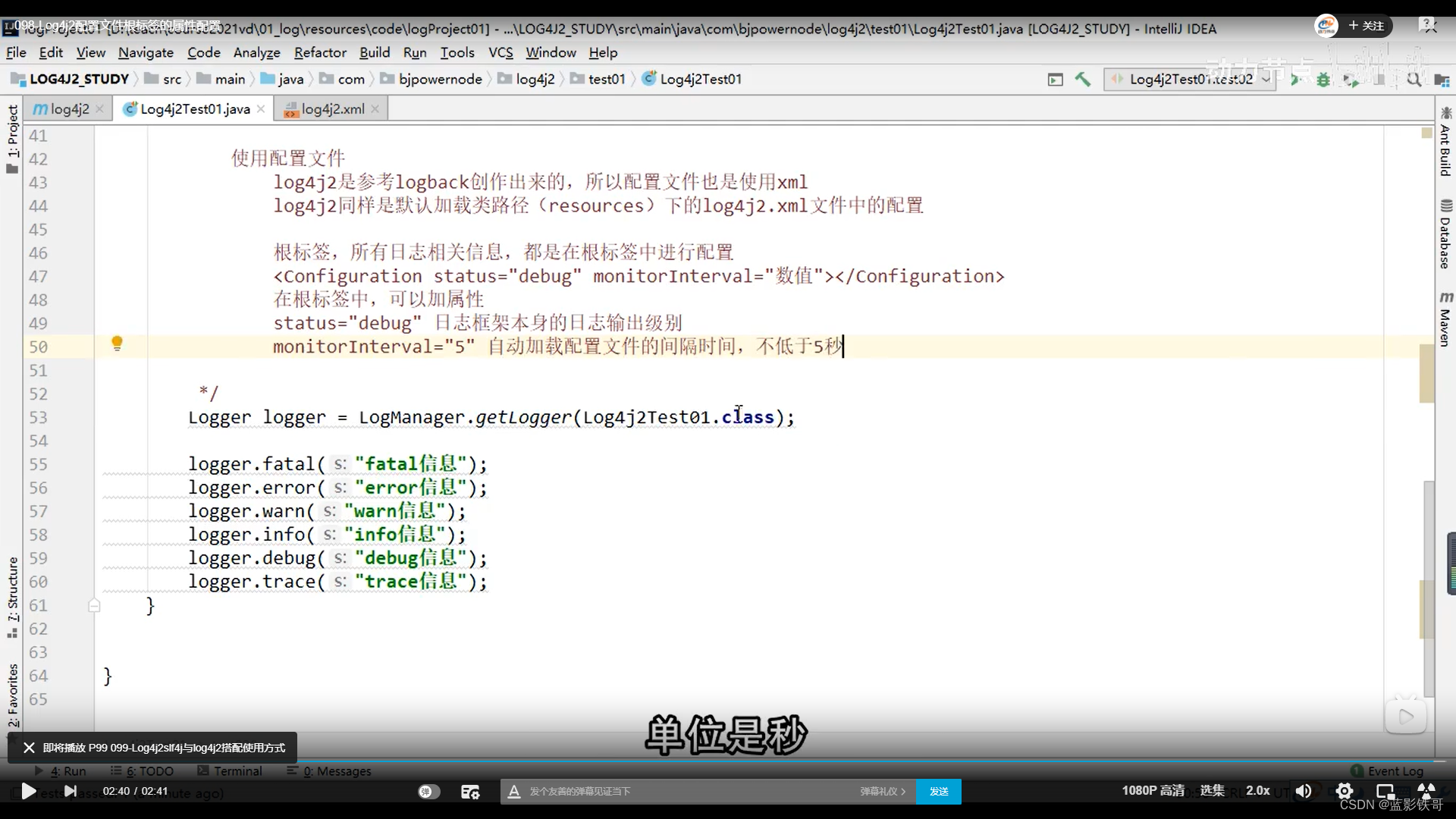
Task: Open danmaku settings icon
Action: [470, 791]
